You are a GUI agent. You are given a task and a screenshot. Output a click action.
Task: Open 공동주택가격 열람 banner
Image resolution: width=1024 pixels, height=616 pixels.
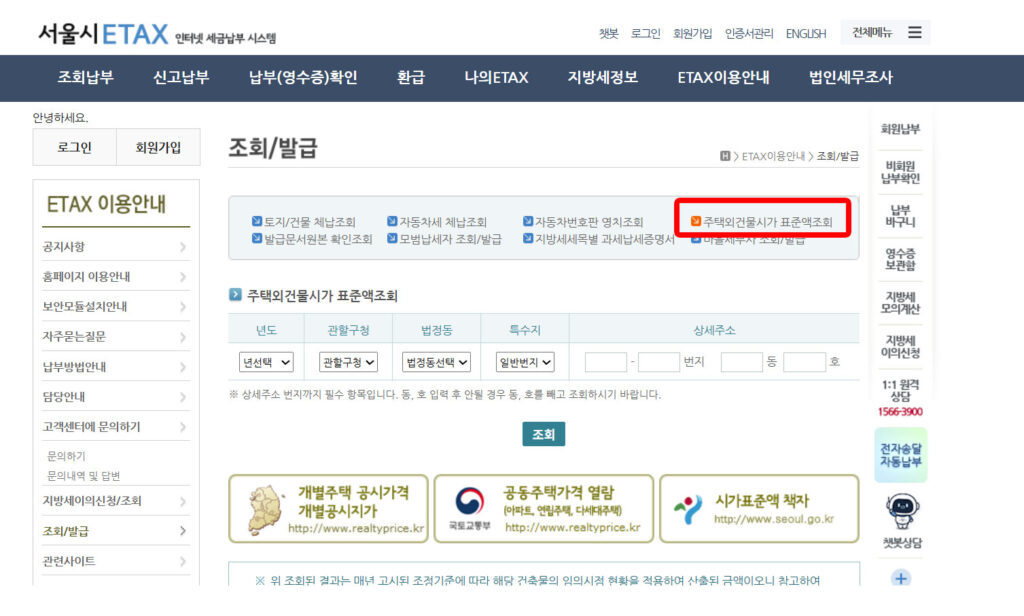(543, 509)
